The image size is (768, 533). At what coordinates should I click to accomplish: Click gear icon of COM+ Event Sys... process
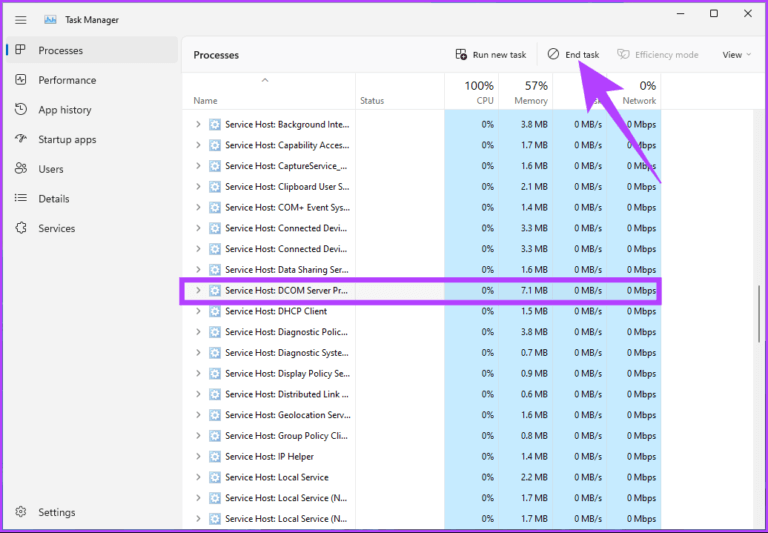click(x=215, y=207)
